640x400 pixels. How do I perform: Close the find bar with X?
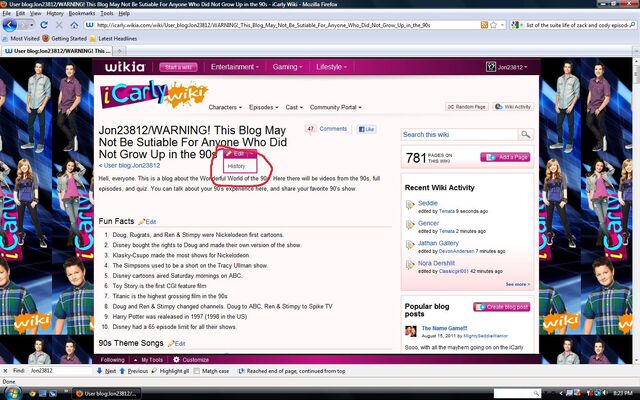(5, 371)
